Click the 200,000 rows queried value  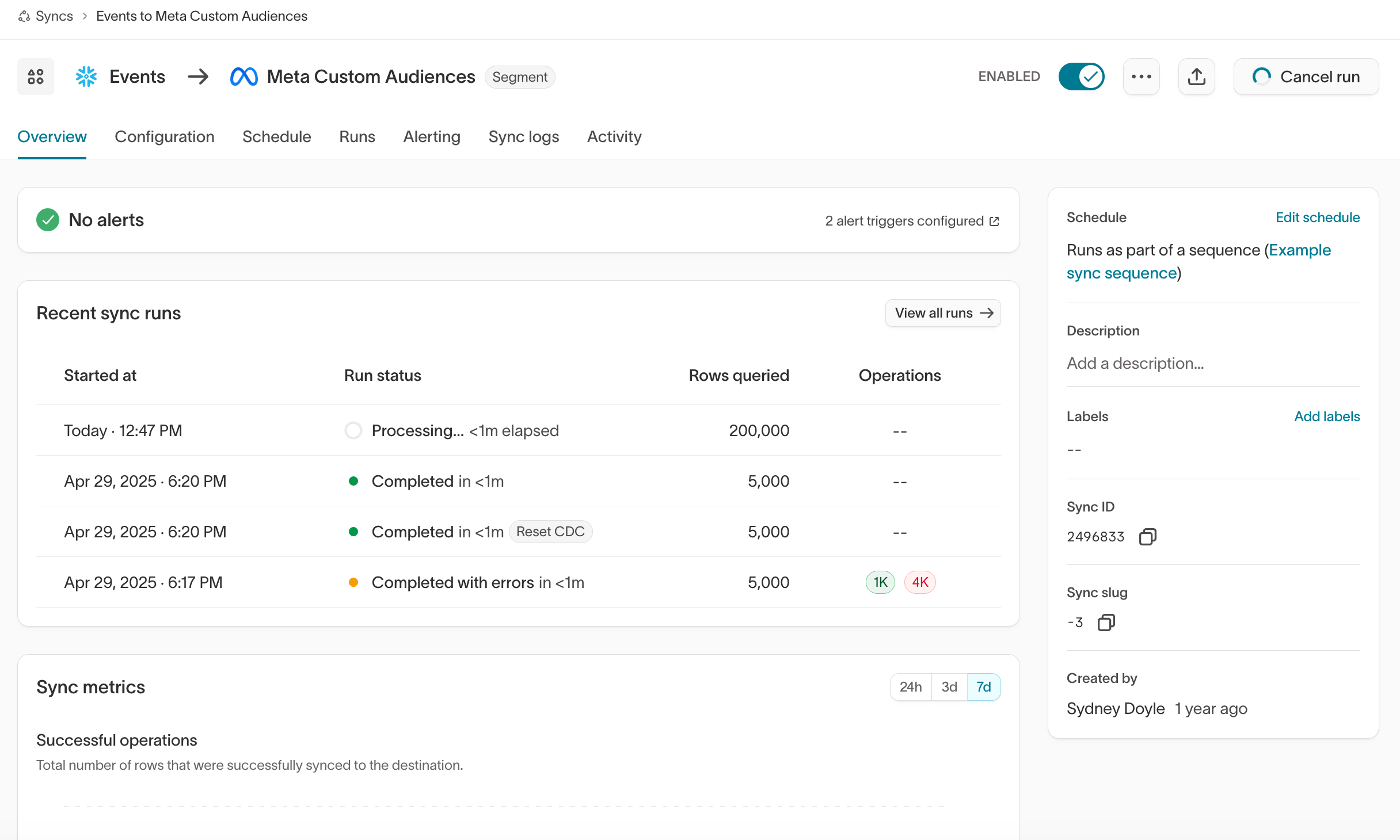pos(759,430)
